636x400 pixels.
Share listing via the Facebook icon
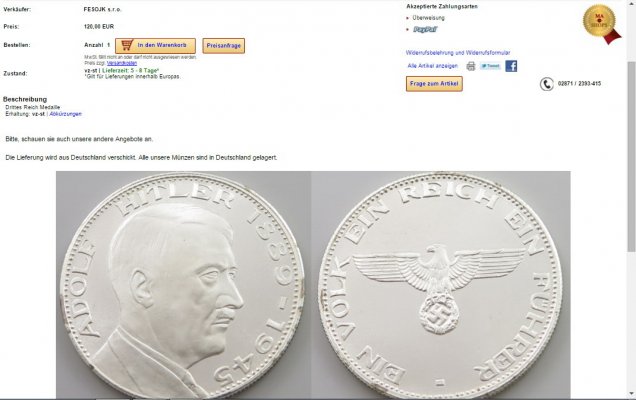511,66
